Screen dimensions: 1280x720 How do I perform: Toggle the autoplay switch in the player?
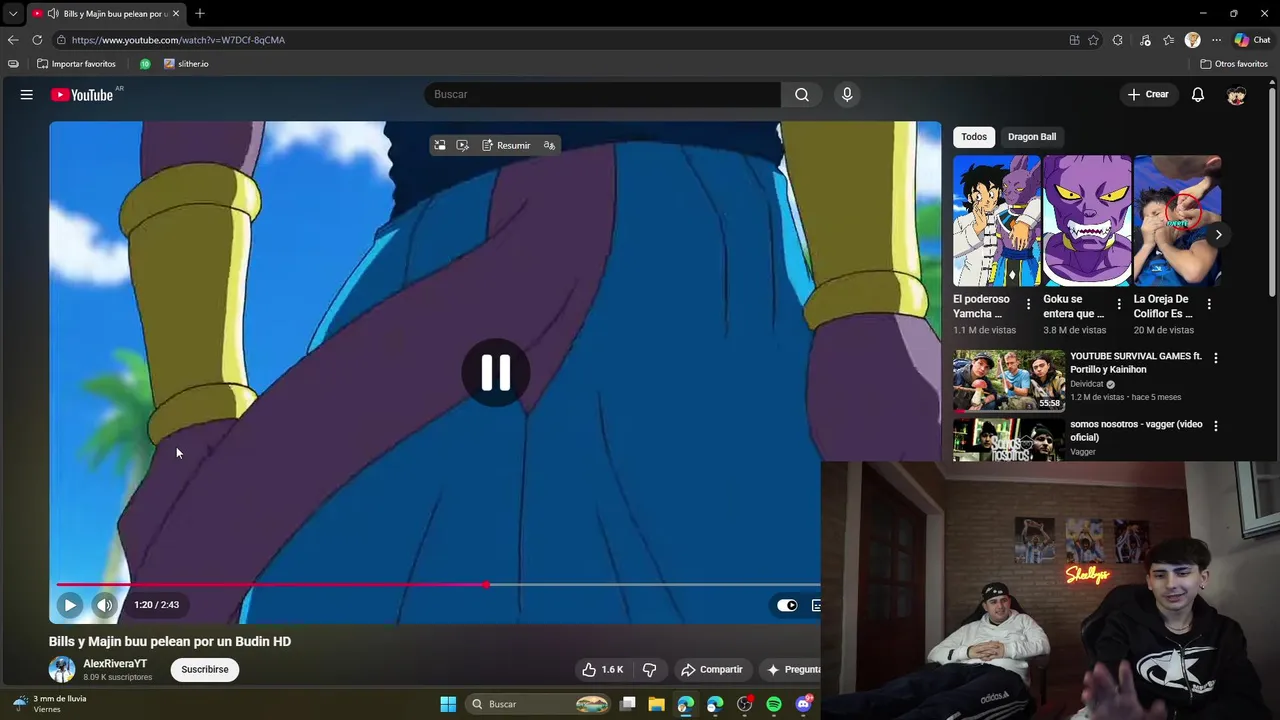(787, 605)
